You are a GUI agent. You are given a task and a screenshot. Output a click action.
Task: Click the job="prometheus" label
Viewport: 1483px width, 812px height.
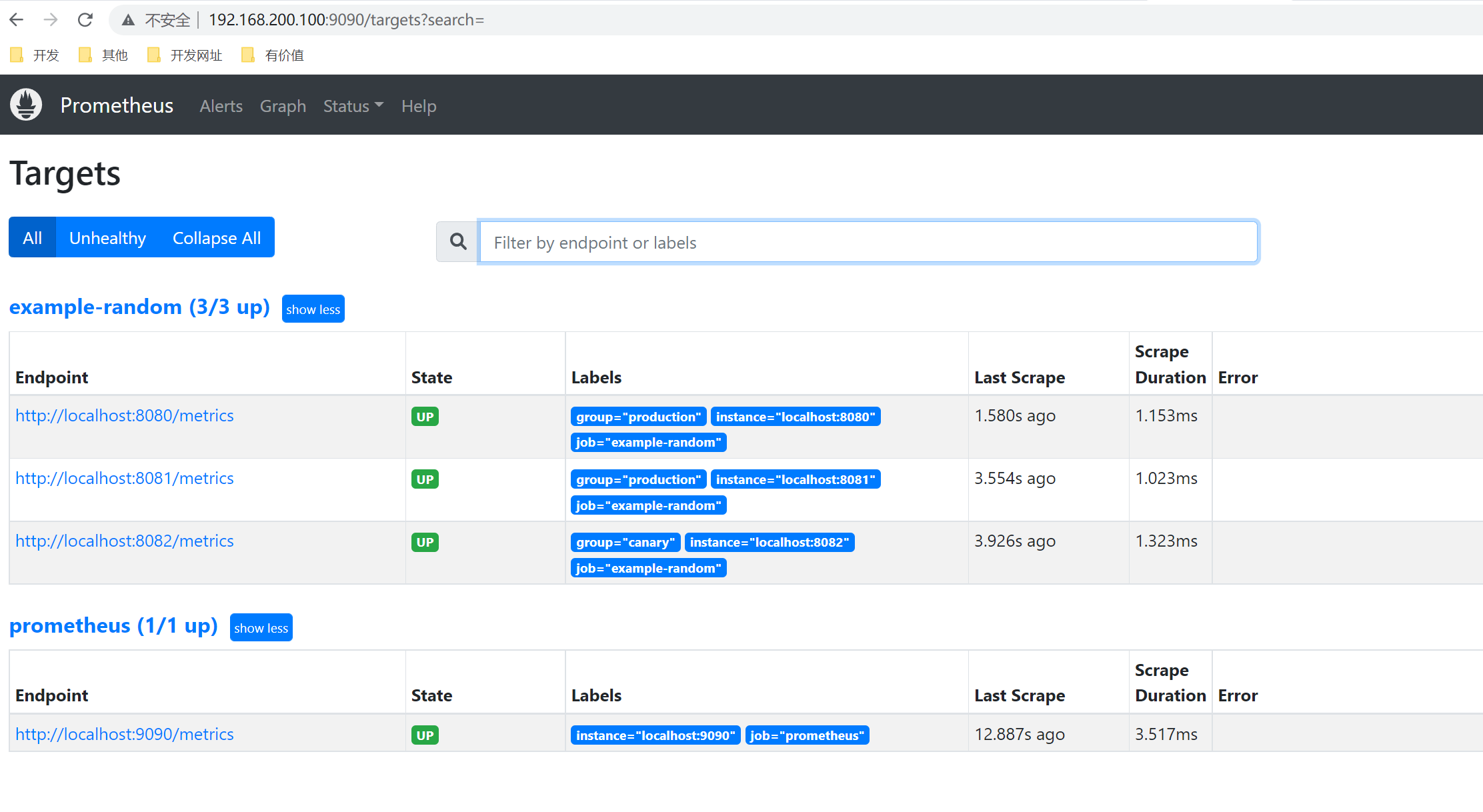point(808,735)
